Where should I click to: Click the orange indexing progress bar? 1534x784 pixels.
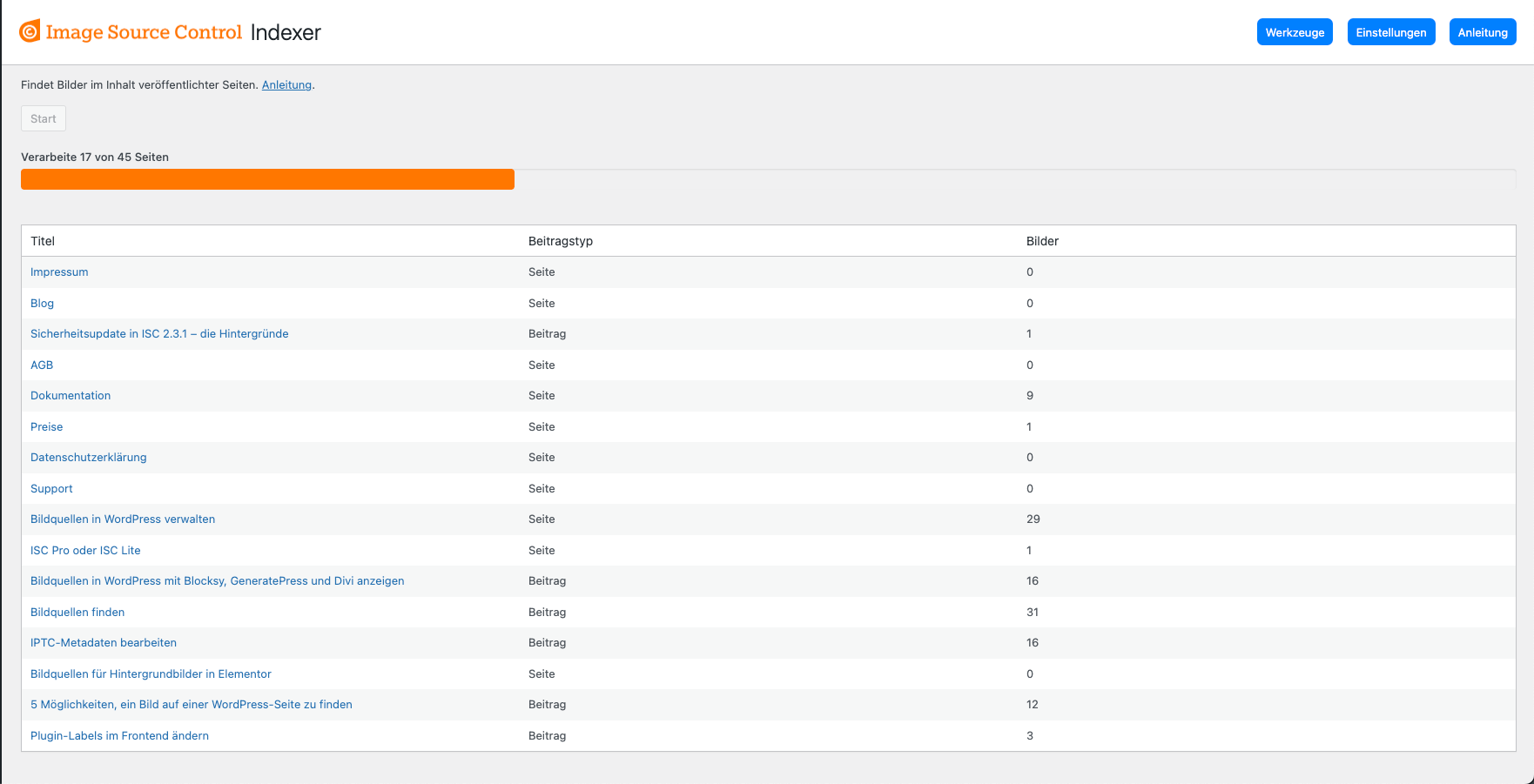pyautogui.click(x=267, y=179)
